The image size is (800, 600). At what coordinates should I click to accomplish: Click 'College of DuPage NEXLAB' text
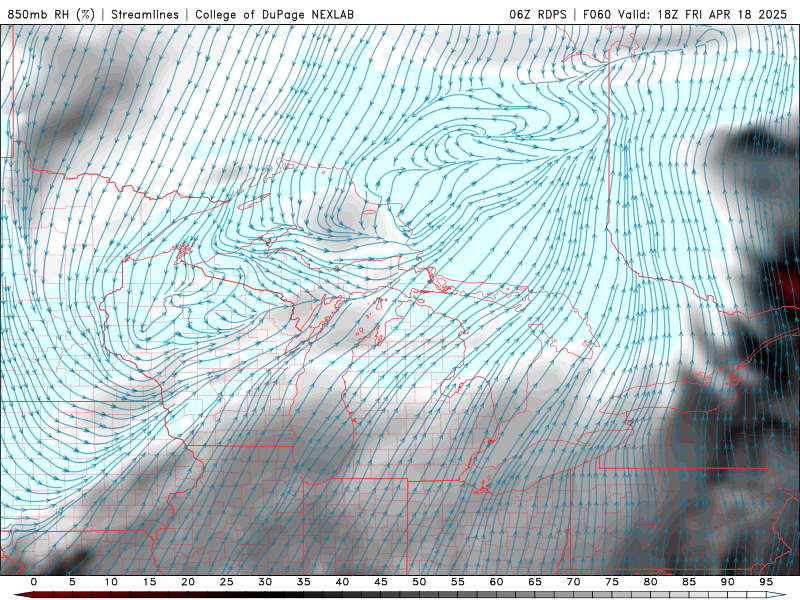pyautogui.click(x=274, y=14)
